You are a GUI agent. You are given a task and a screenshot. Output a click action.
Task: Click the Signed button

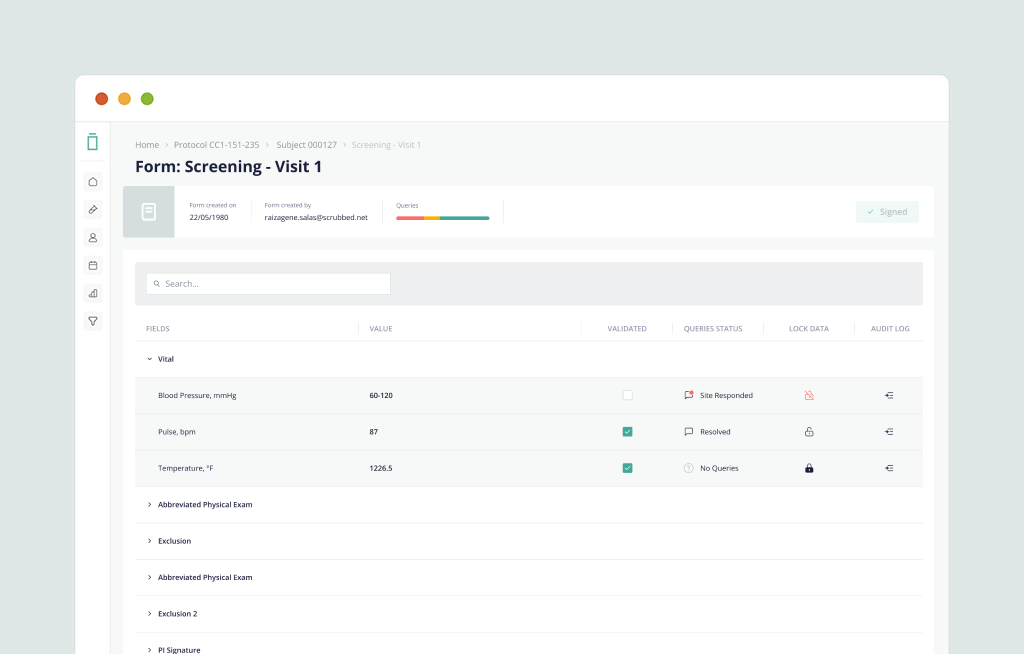pos(887,212)
